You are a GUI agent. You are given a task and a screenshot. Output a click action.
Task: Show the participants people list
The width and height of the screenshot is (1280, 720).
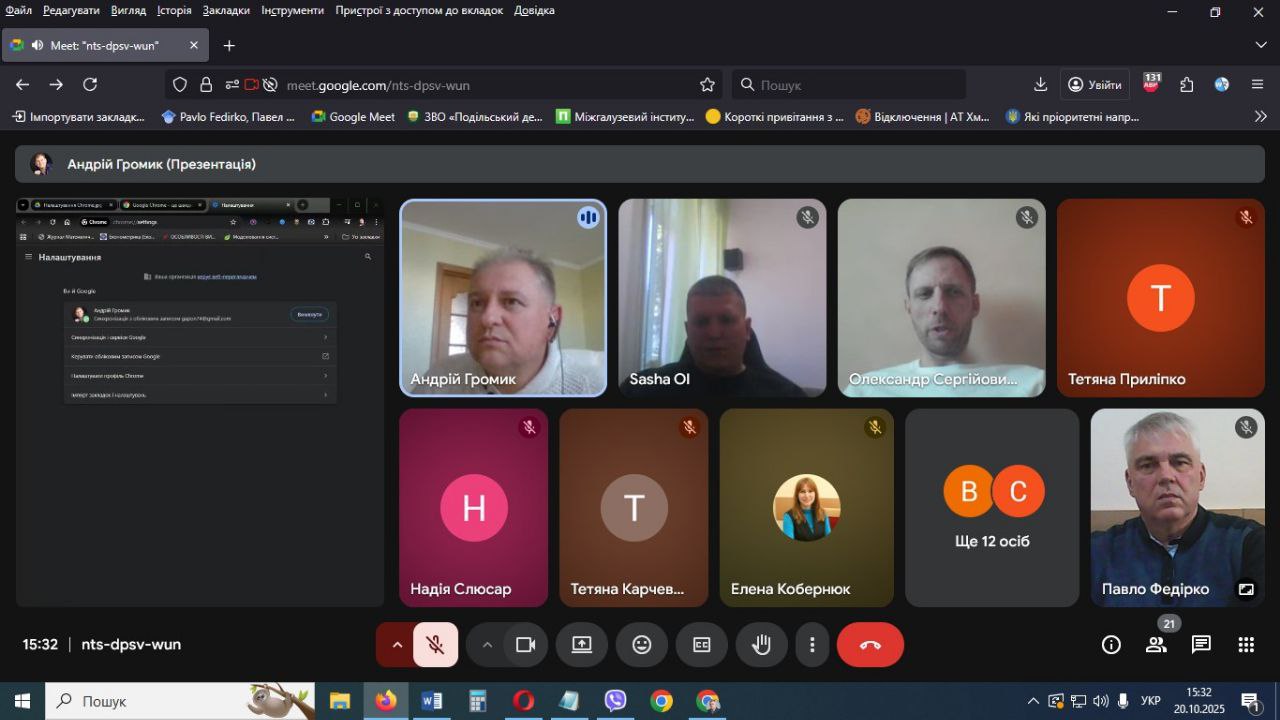click(x=1156, y=645)
